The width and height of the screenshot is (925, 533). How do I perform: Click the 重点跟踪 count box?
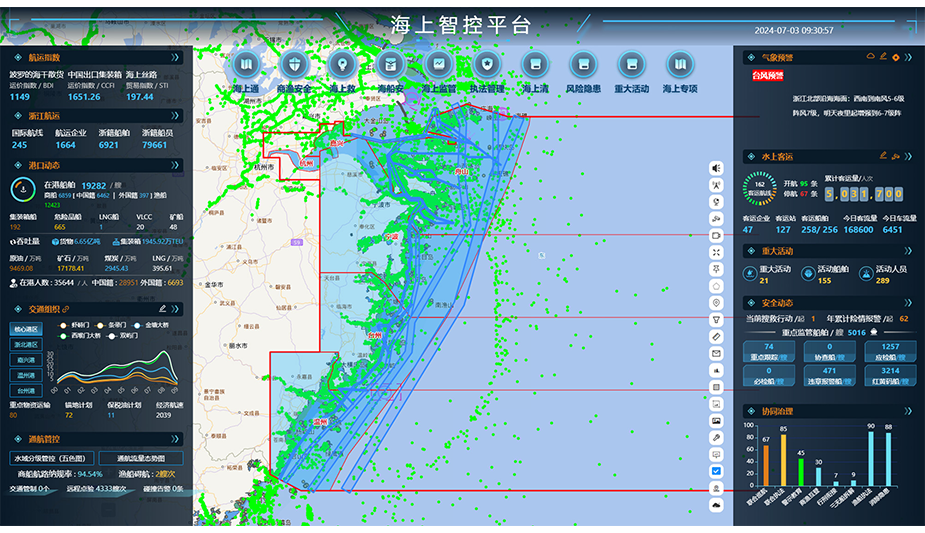click(769, 351)
